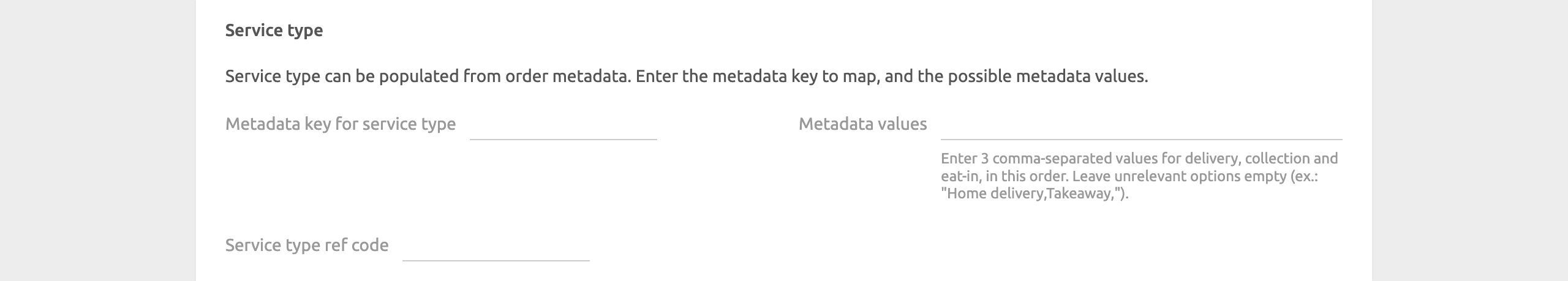
Task: Click the helper text starting "Enter 3 comma-separated"
Action: (x=1041, y=159)
